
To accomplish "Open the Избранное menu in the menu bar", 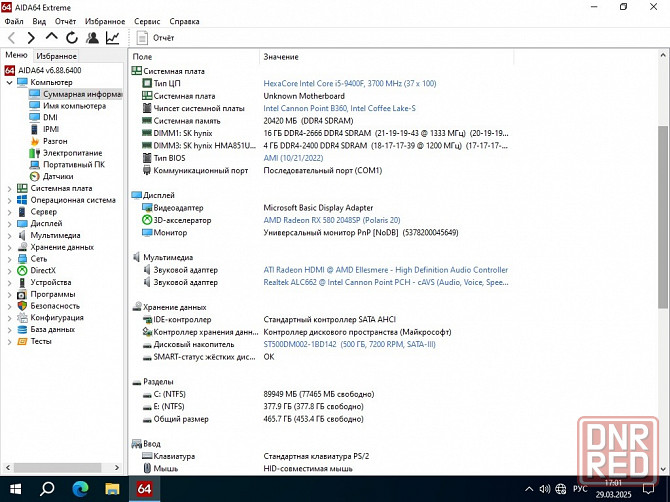I will pos(105,21).
